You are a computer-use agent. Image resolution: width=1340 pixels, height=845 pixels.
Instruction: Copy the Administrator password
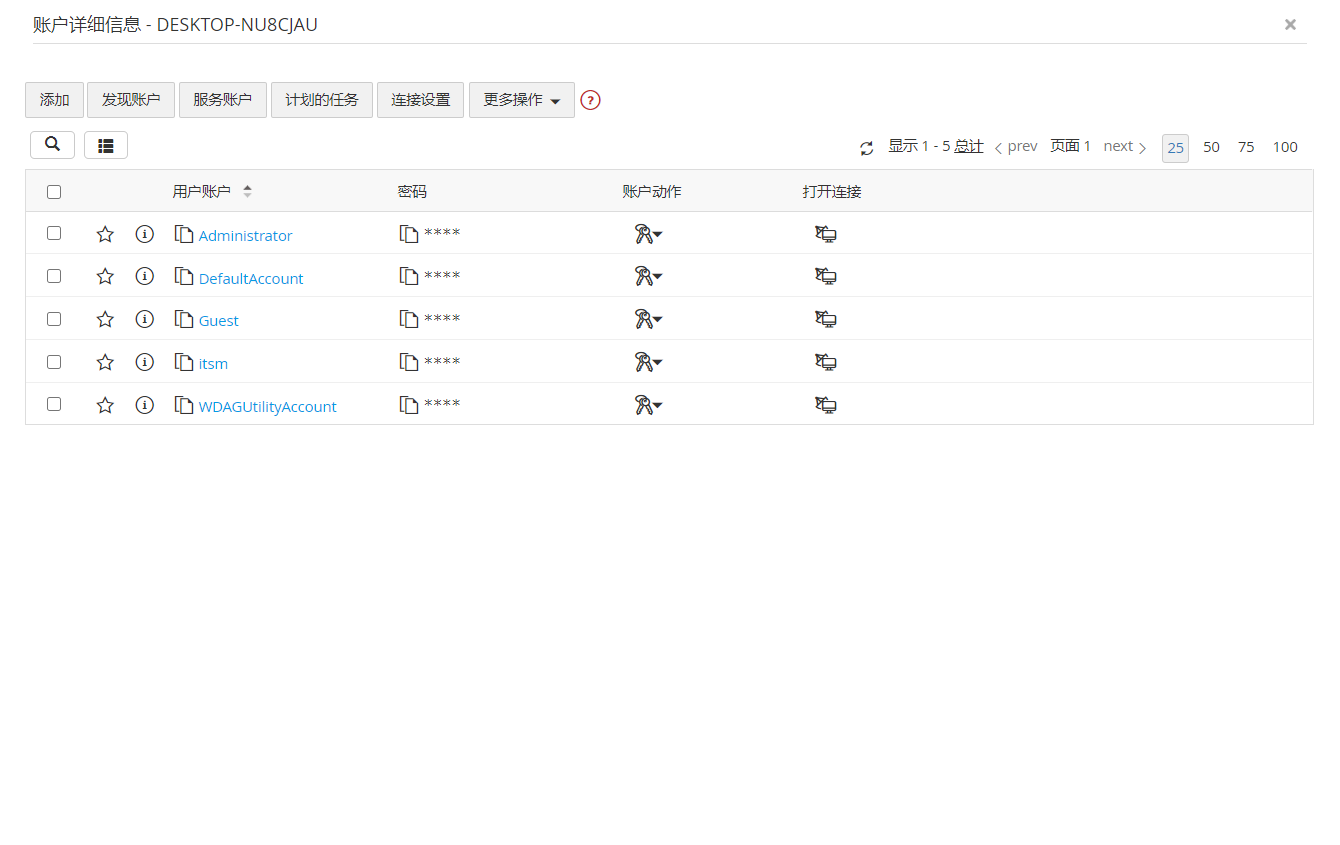click(x=409, y=234)
